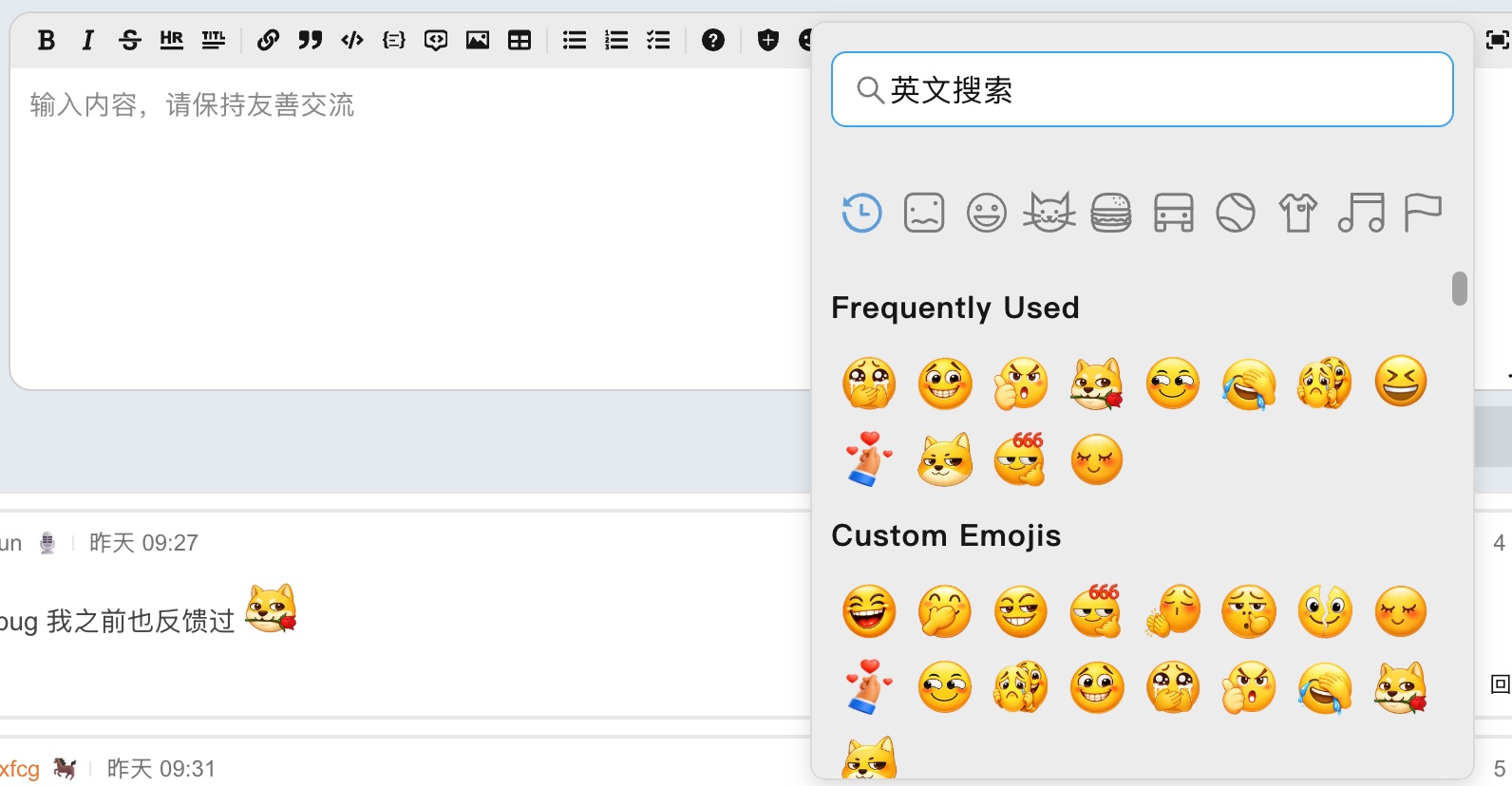This screenshot has height=786, width=1512.
Task: Create a numbered list
Action: (x=616, y=40)
